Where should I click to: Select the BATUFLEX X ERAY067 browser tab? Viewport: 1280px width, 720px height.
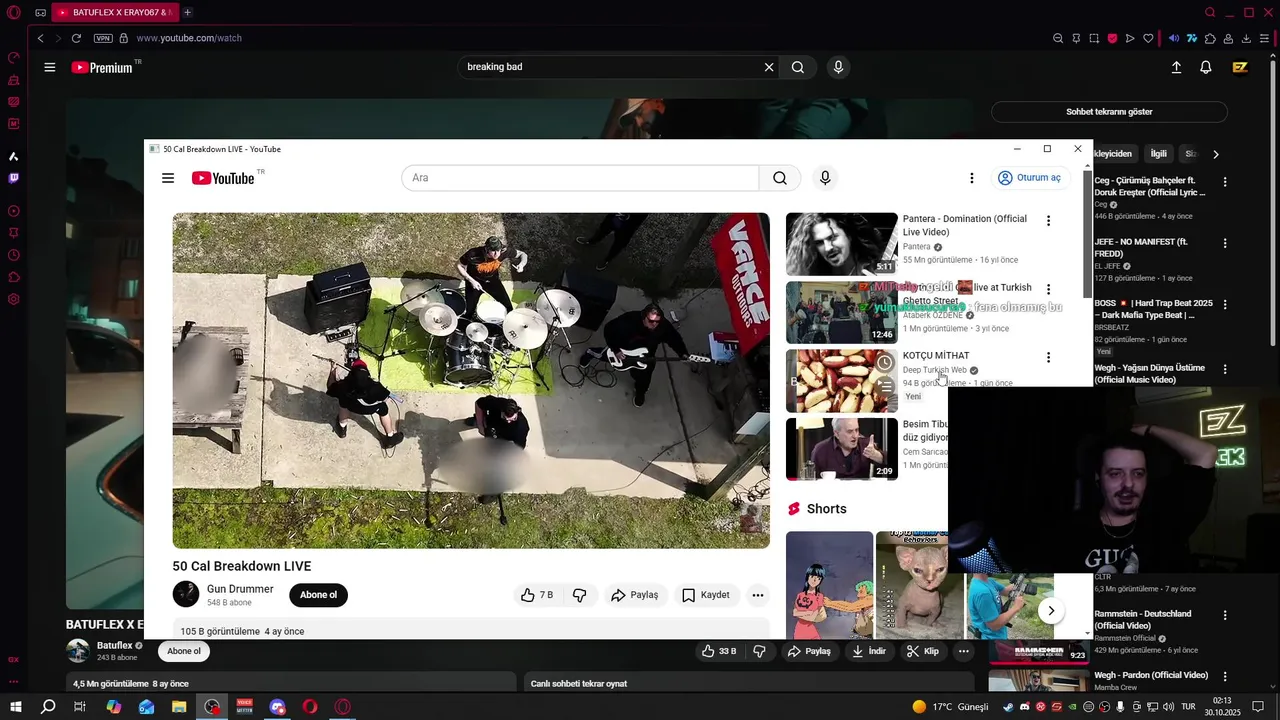pyautogui.click(x=114, y=12)
